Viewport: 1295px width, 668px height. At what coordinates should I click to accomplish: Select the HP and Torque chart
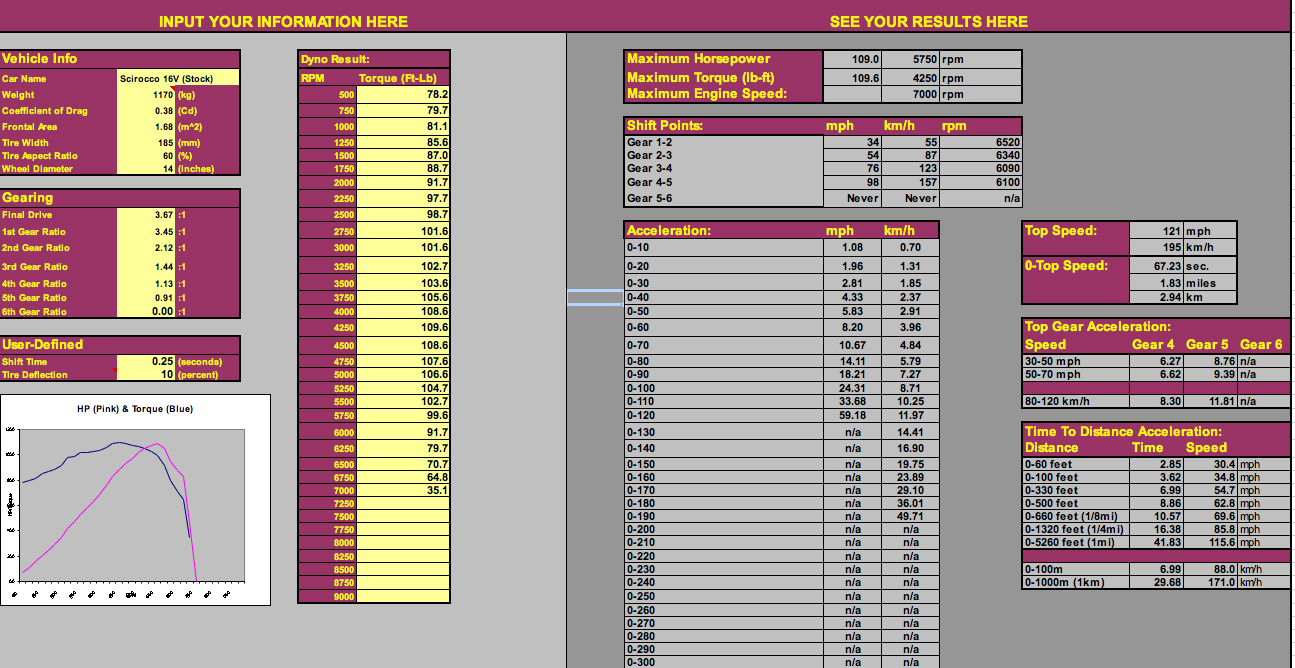click(x=135, y=500)
